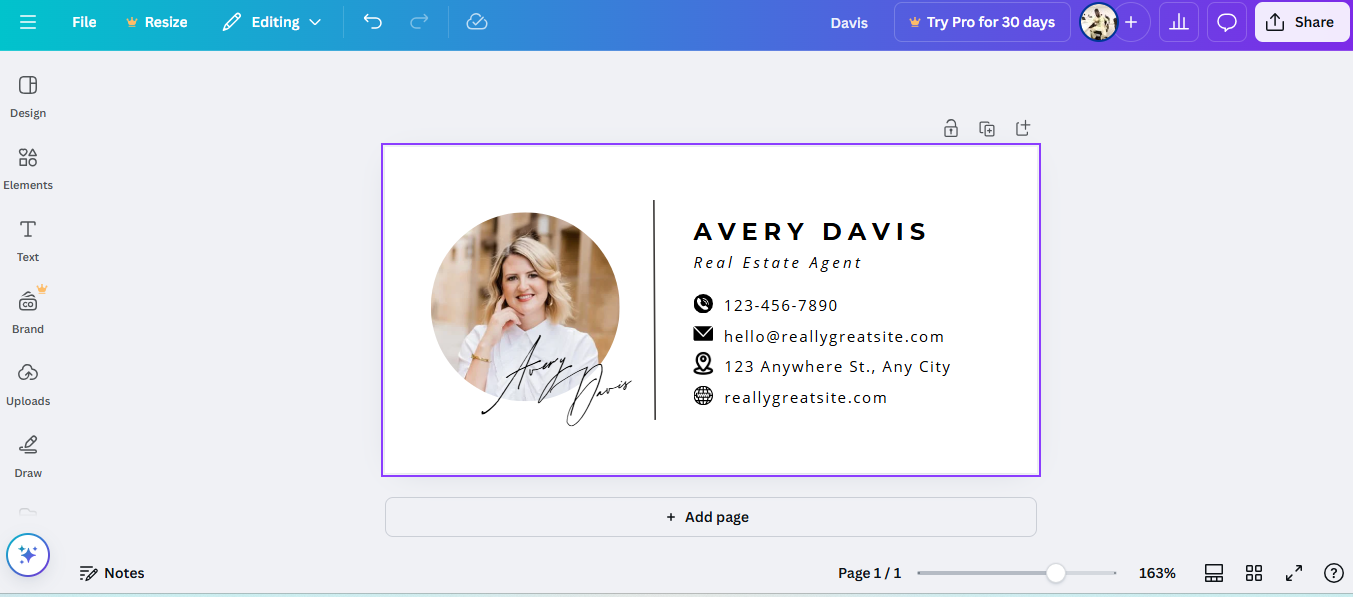Expand the Editing mode dropdown
The height and width of the screenshot is (597, 1353).
click(x=272, y=22)
